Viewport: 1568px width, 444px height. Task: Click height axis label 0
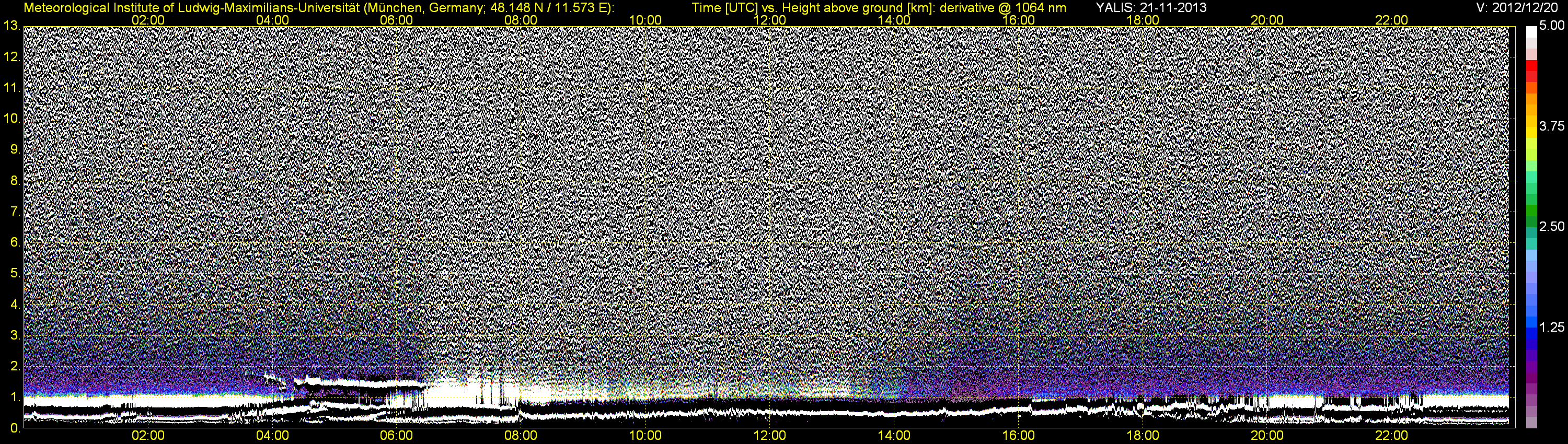tap(15, 428)
